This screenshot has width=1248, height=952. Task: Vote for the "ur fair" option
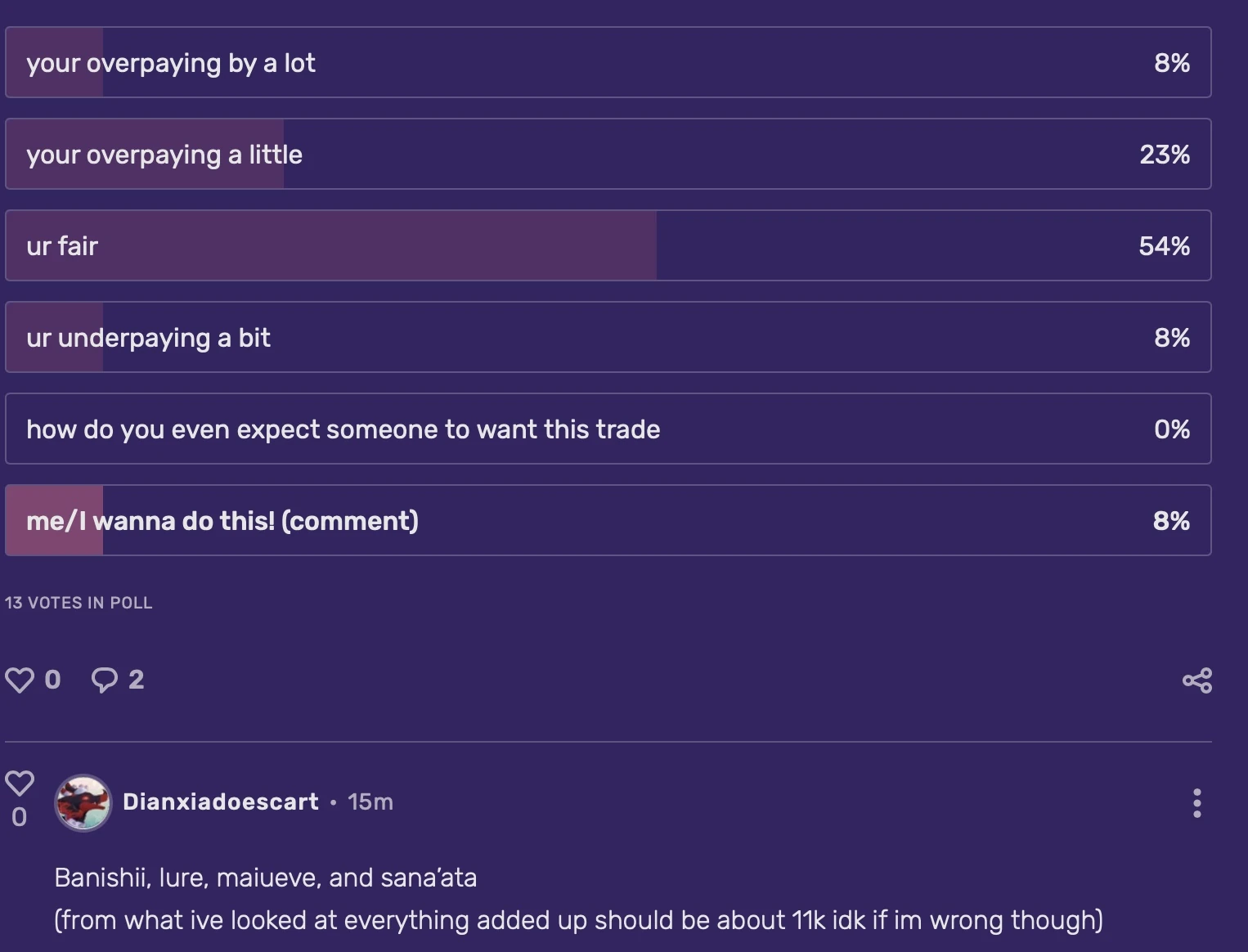tap(608, 246)
